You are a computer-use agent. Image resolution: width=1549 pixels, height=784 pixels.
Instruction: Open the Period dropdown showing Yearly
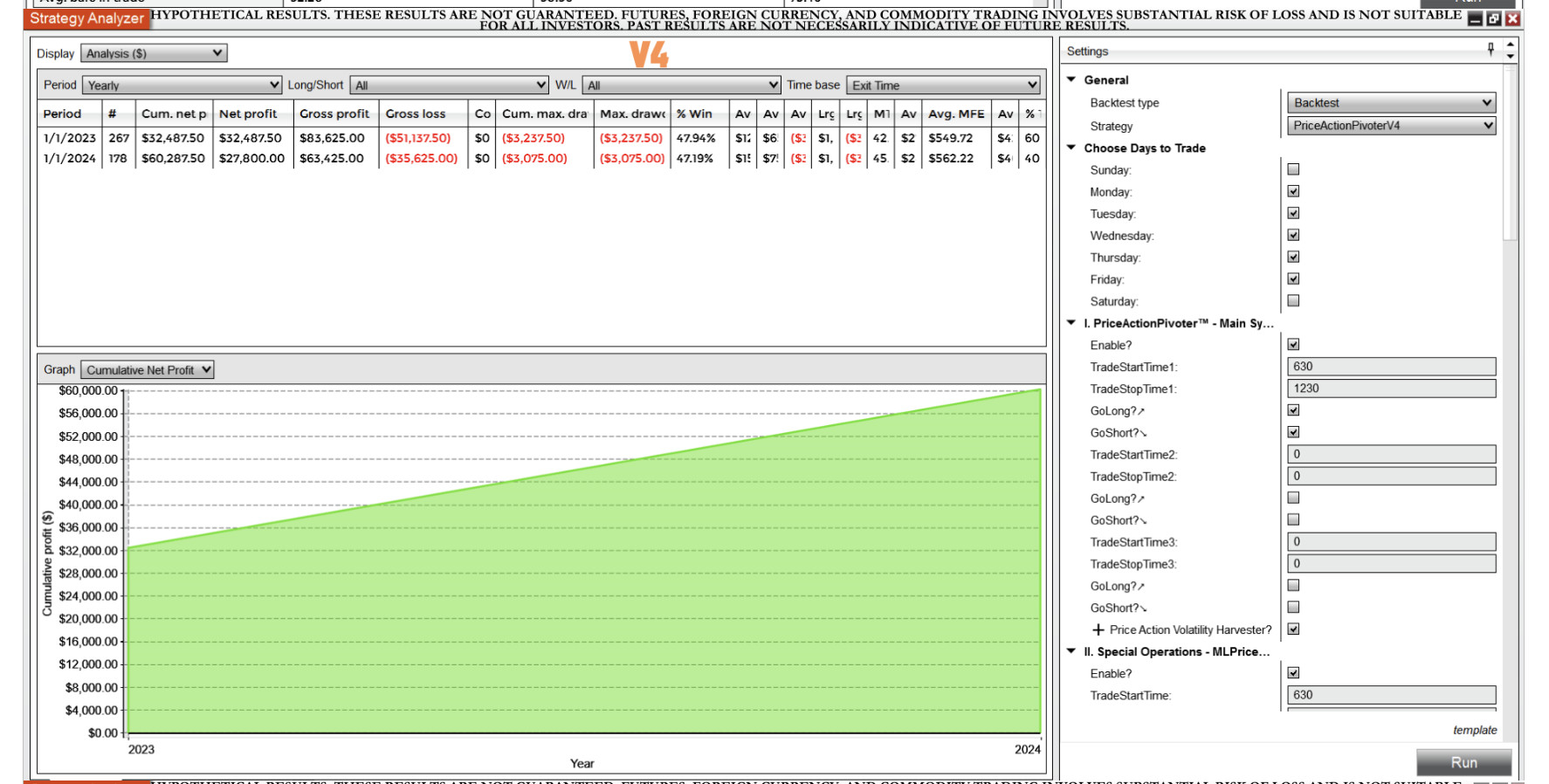coord(182,85)
